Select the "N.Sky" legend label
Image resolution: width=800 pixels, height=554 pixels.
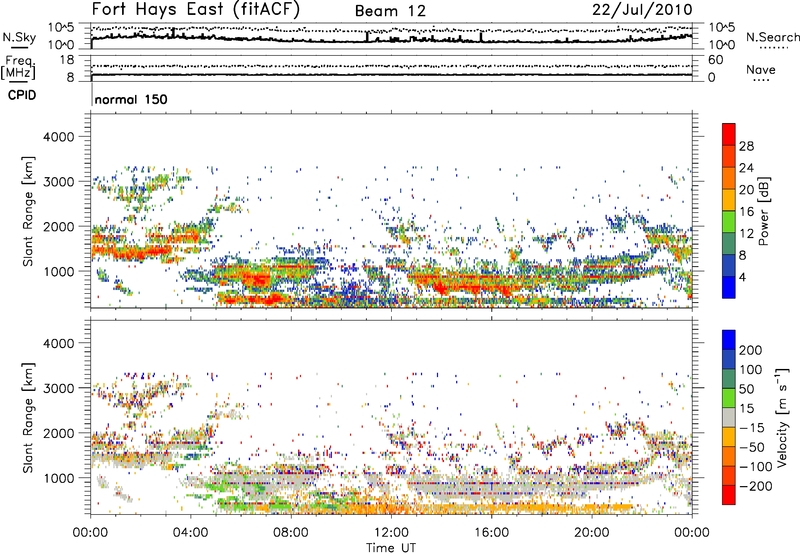(19, 37)
